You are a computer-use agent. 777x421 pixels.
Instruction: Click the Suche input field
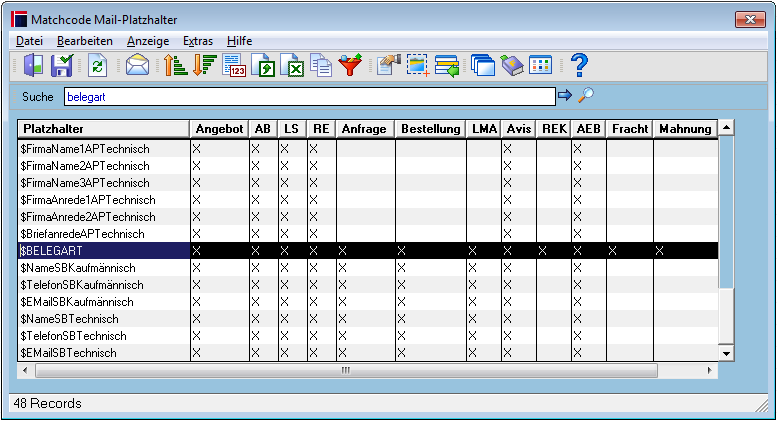pos(310,97)
